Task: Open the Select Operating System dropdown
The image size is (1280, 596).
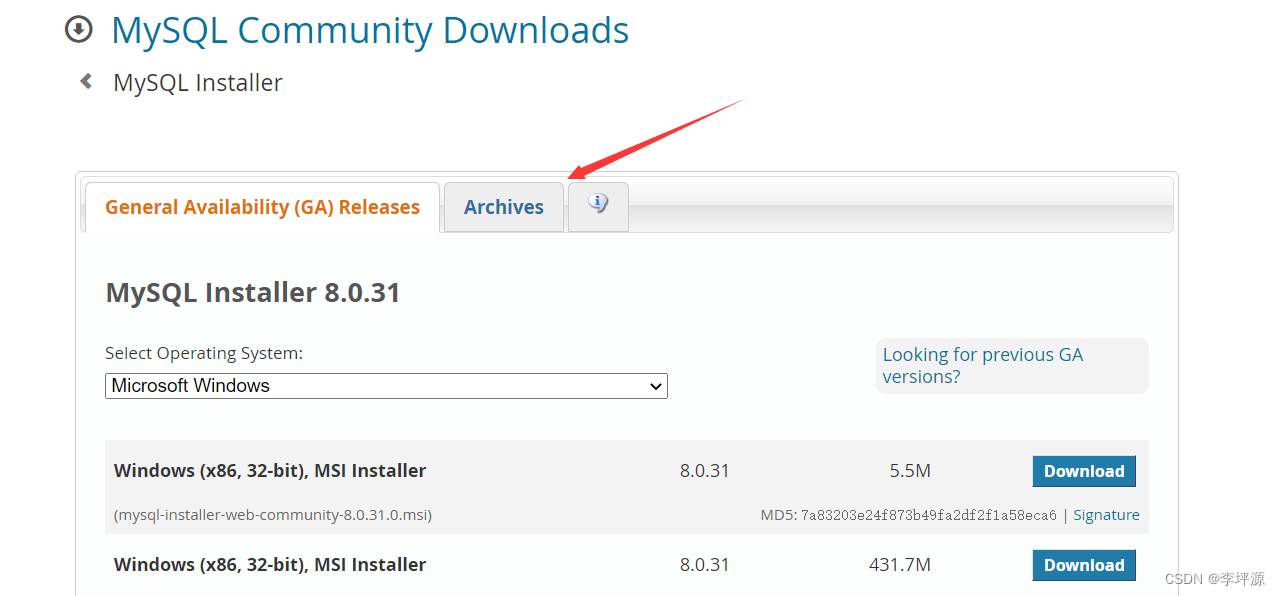Action: [x=386, y=386]
